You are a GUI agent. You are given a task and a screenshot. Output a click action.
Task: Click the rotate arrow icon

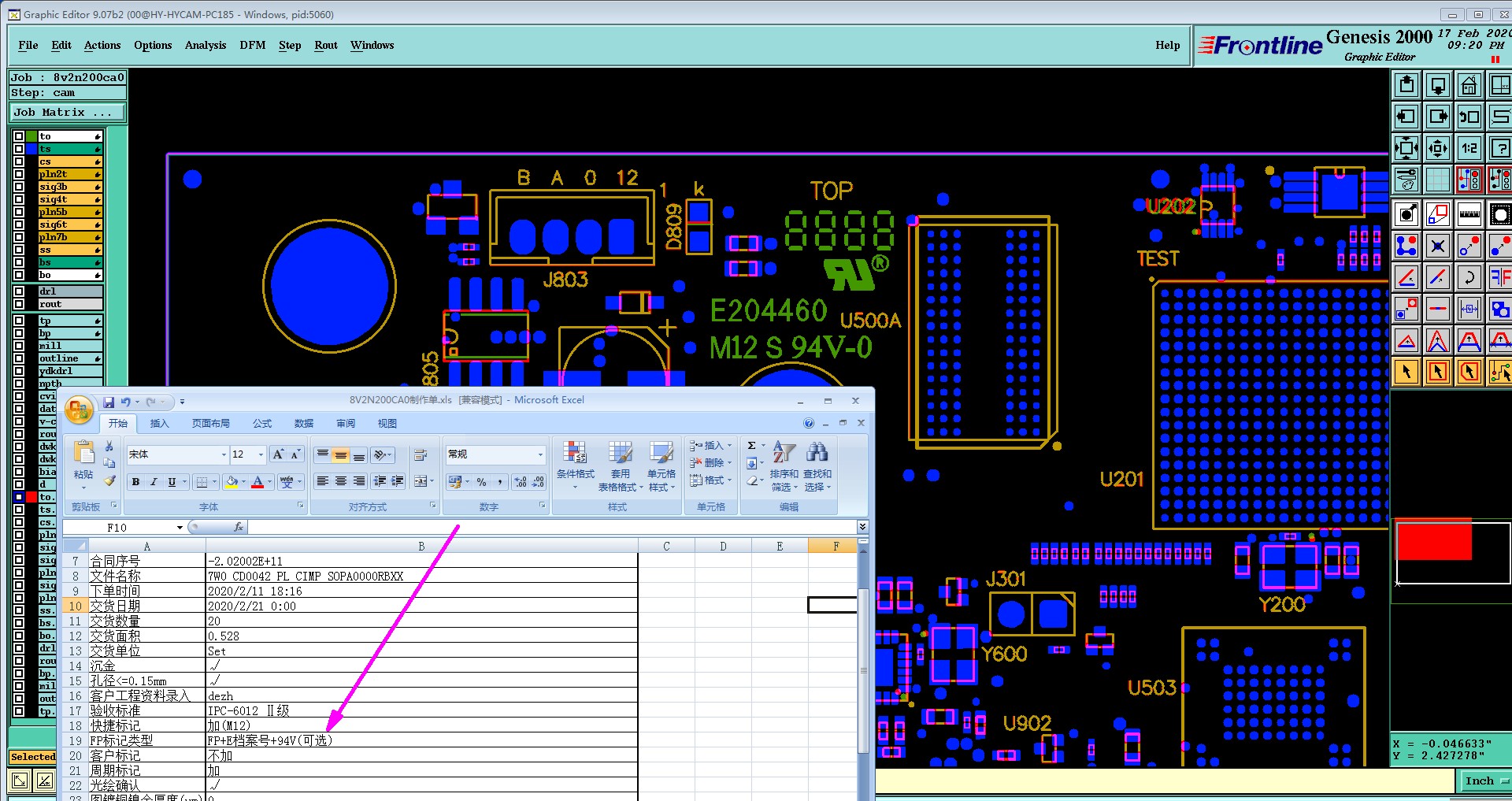[1469, 277]
